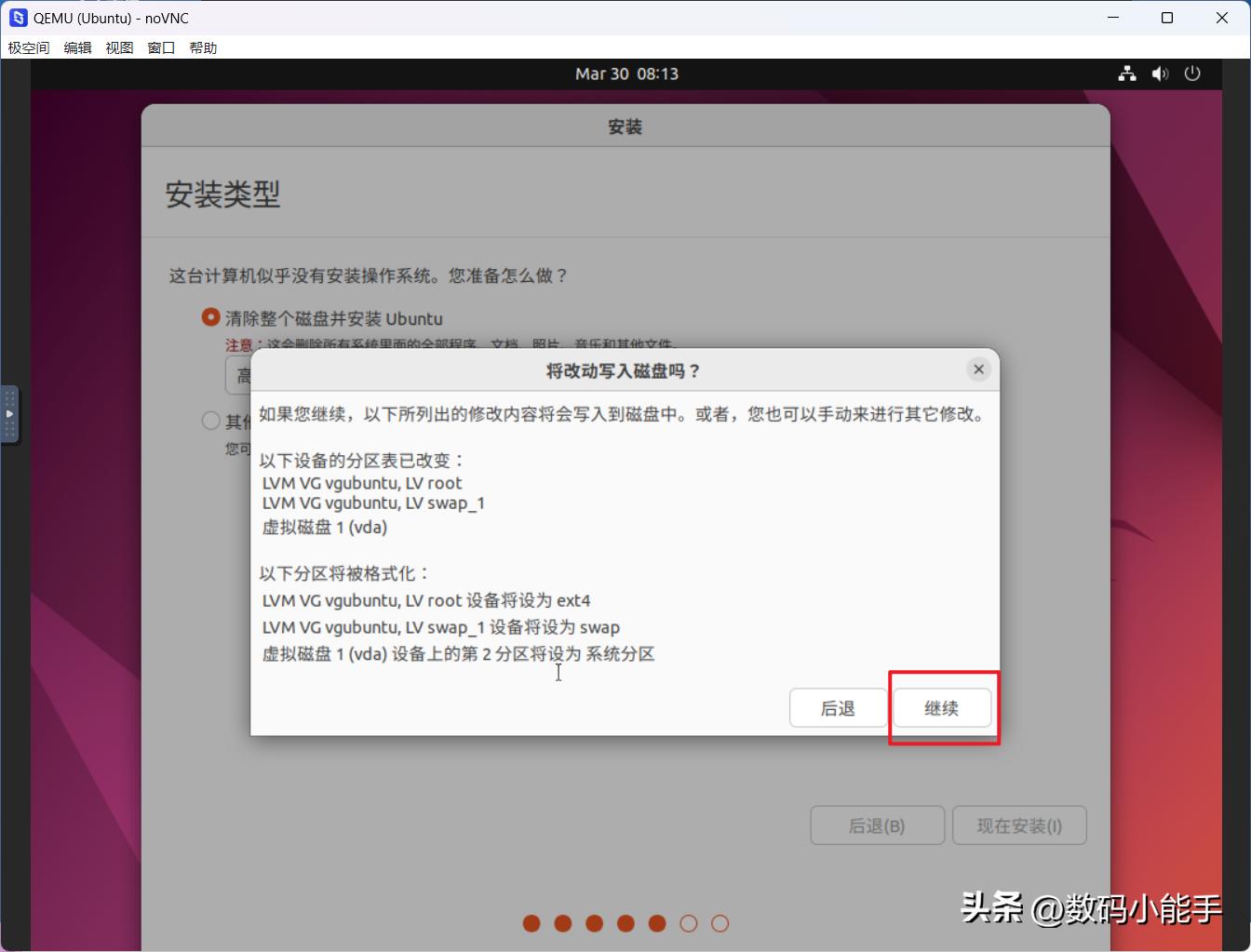Click the text LVM VG vgubuntu, LV root 设备将设为 ext4

[x=426, y=600]
